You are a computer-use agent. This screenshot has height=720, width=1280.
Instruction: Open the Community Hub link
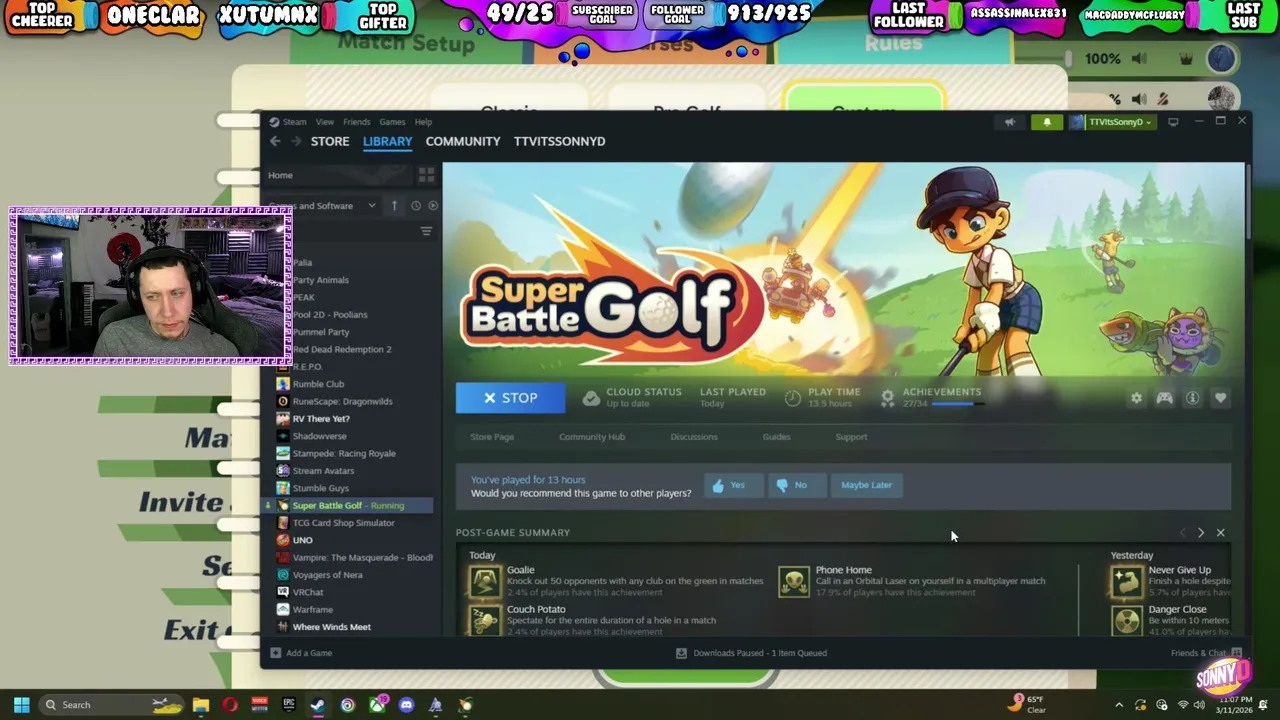tap(592, 437)
